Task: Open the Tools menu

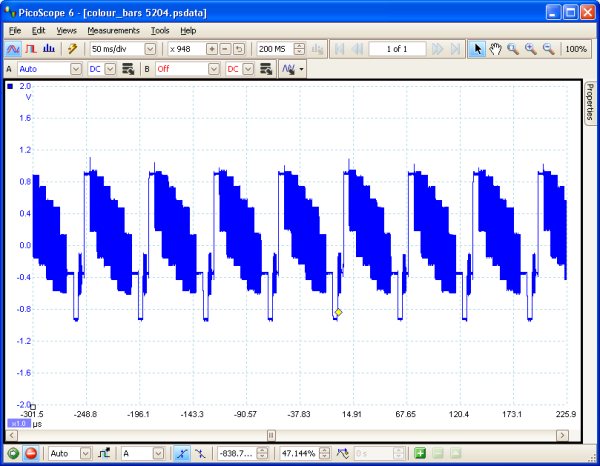Action: [160, 31]
